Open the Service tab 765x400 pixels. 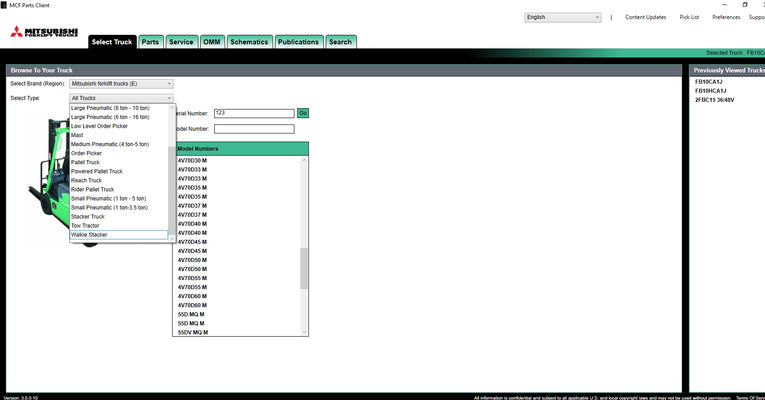(181, 42)
